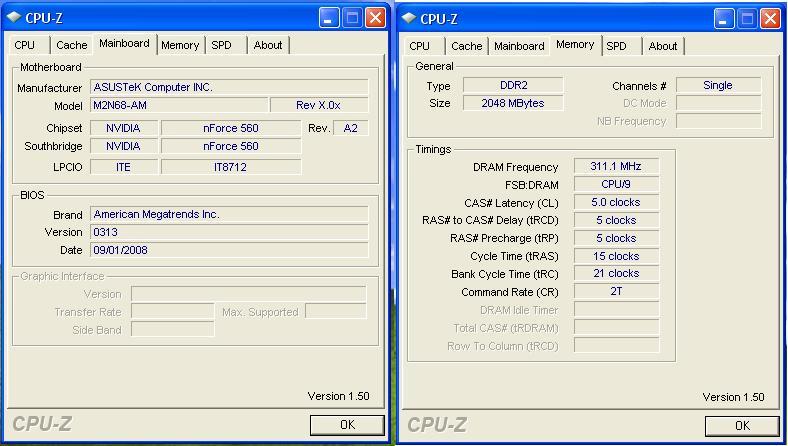Click BIOS Brand field American Megatrends Inc.
The width and height of the screenshot is (788, 446).
pyautogui.click(x=229, y=215)
